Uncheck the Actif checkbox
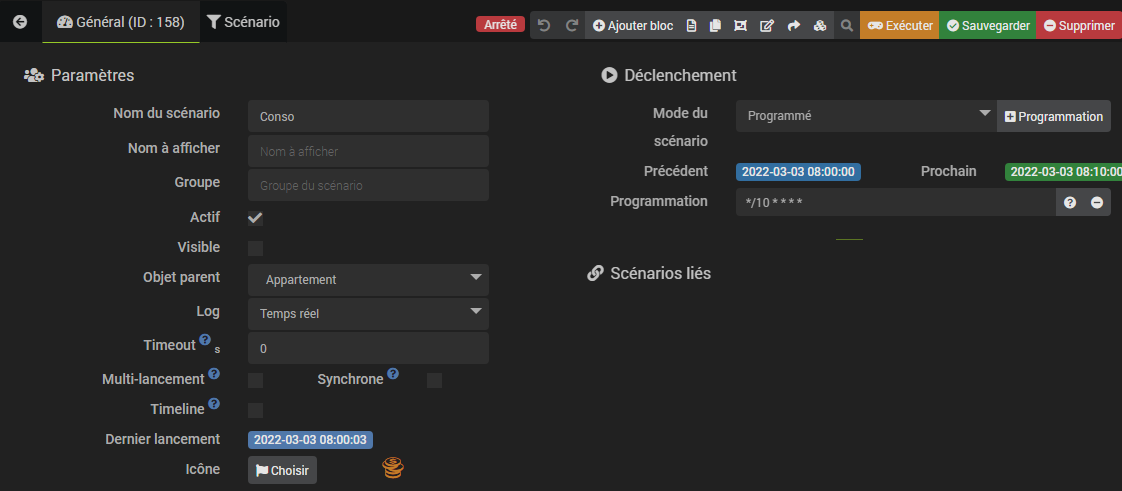 click(x=255, y=218)
